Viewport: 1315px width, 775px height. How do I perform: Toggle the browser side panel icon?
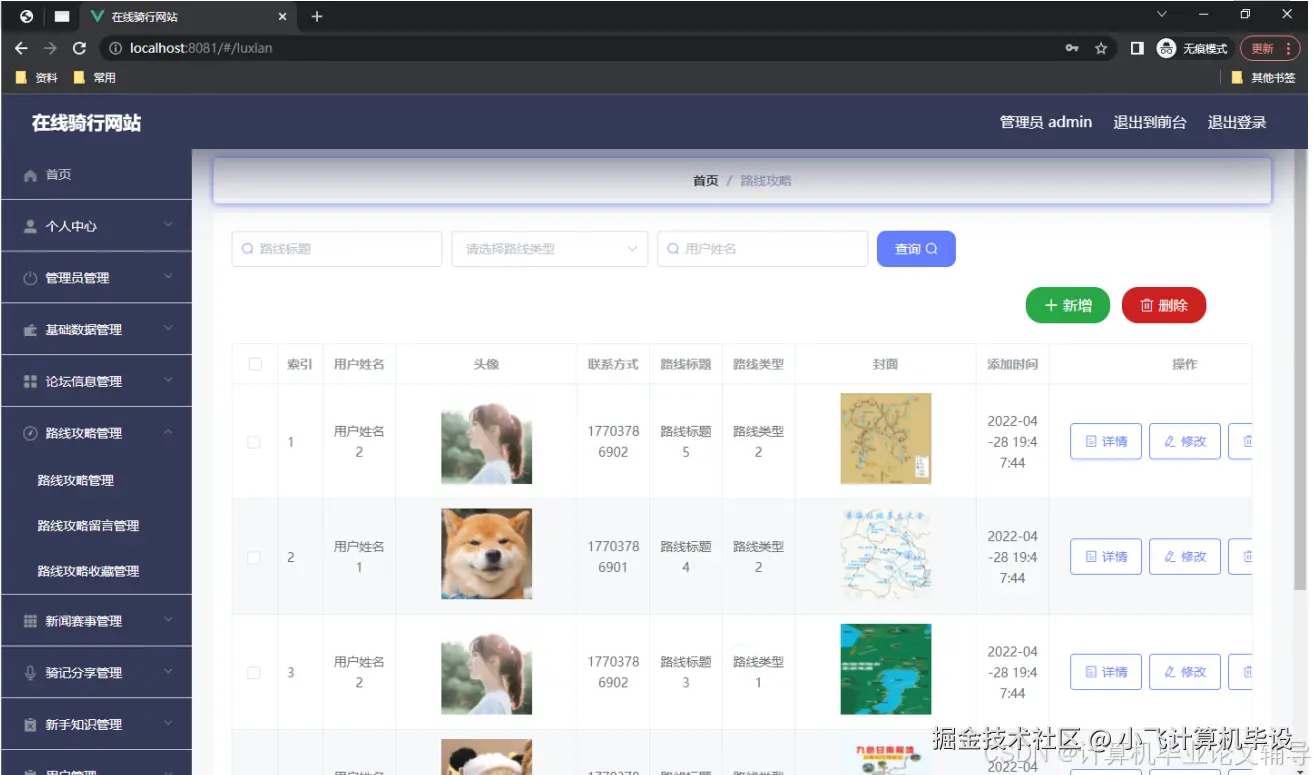1137,48
